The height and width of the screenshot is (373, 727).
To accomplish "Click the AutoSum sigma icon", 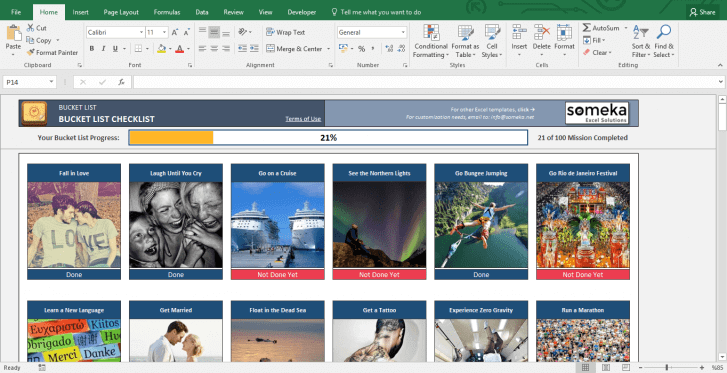I will (x=587, y=28).
